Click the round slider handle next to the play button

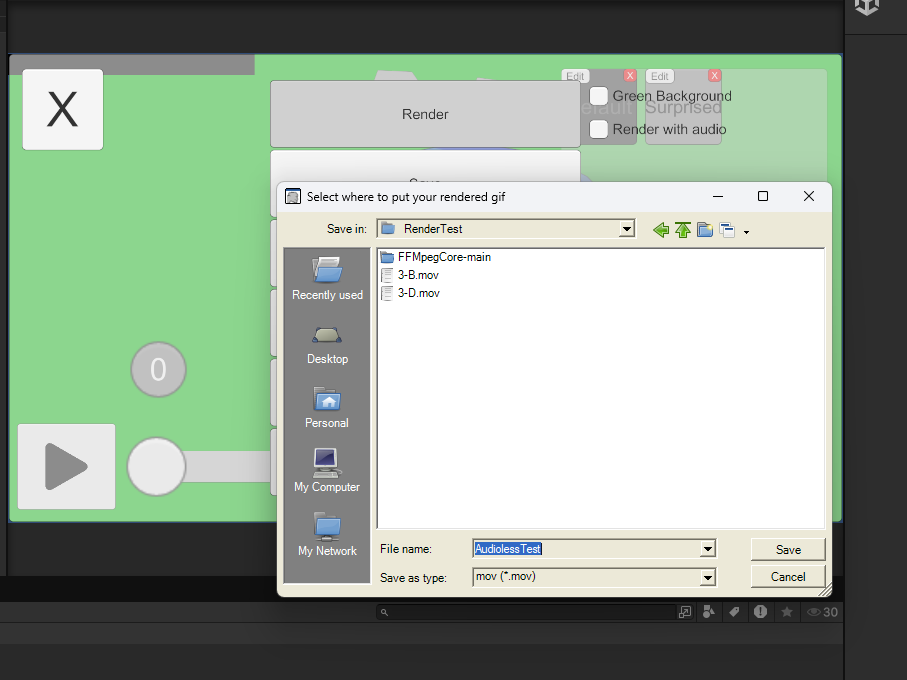(156, 467)
